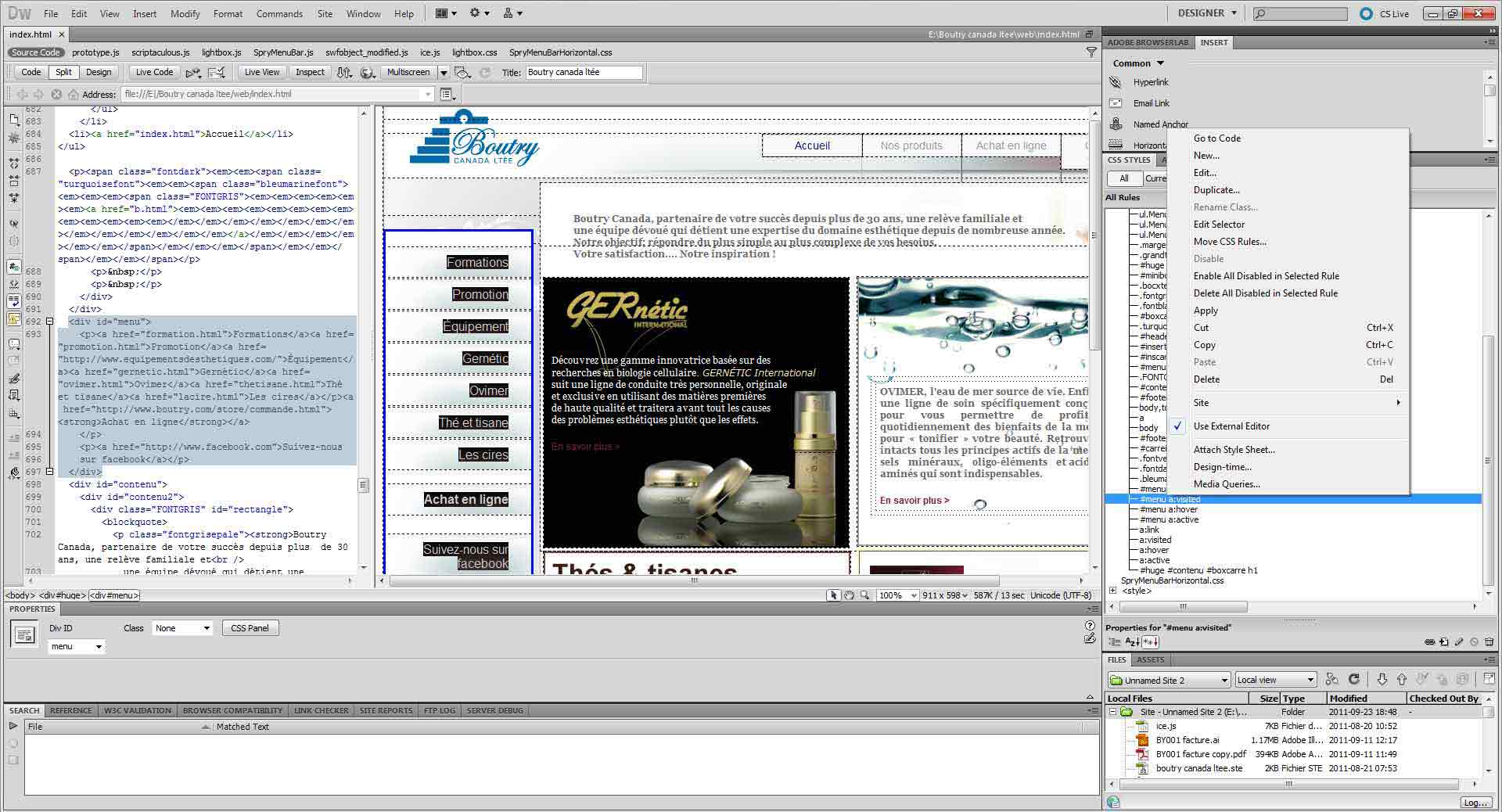Click the Edit Rule pencil icon

click(x=1459, y=642)
